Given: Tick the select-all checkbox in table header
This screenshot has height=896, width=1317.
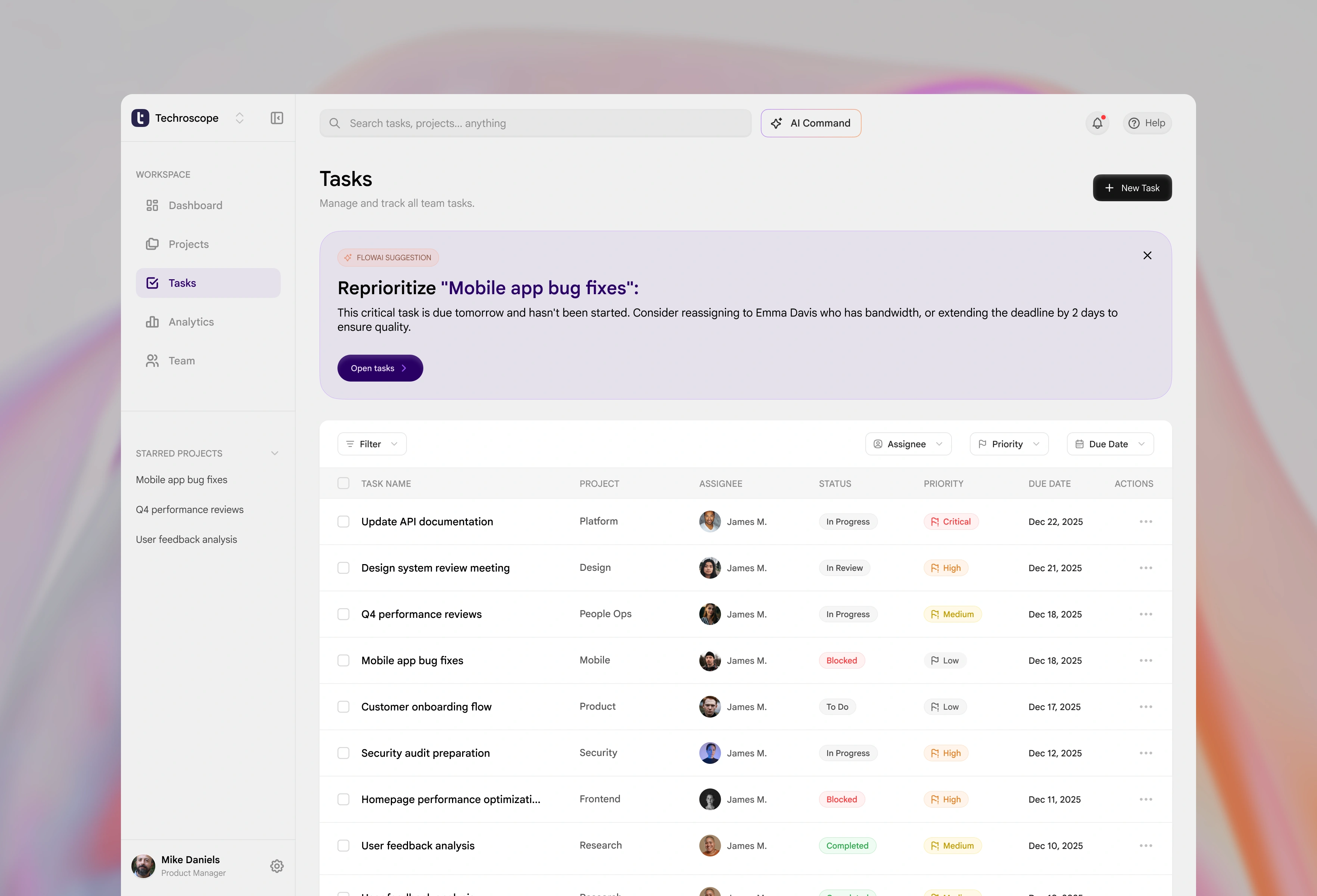Looking at the screenshot, I should click(343, 483).
